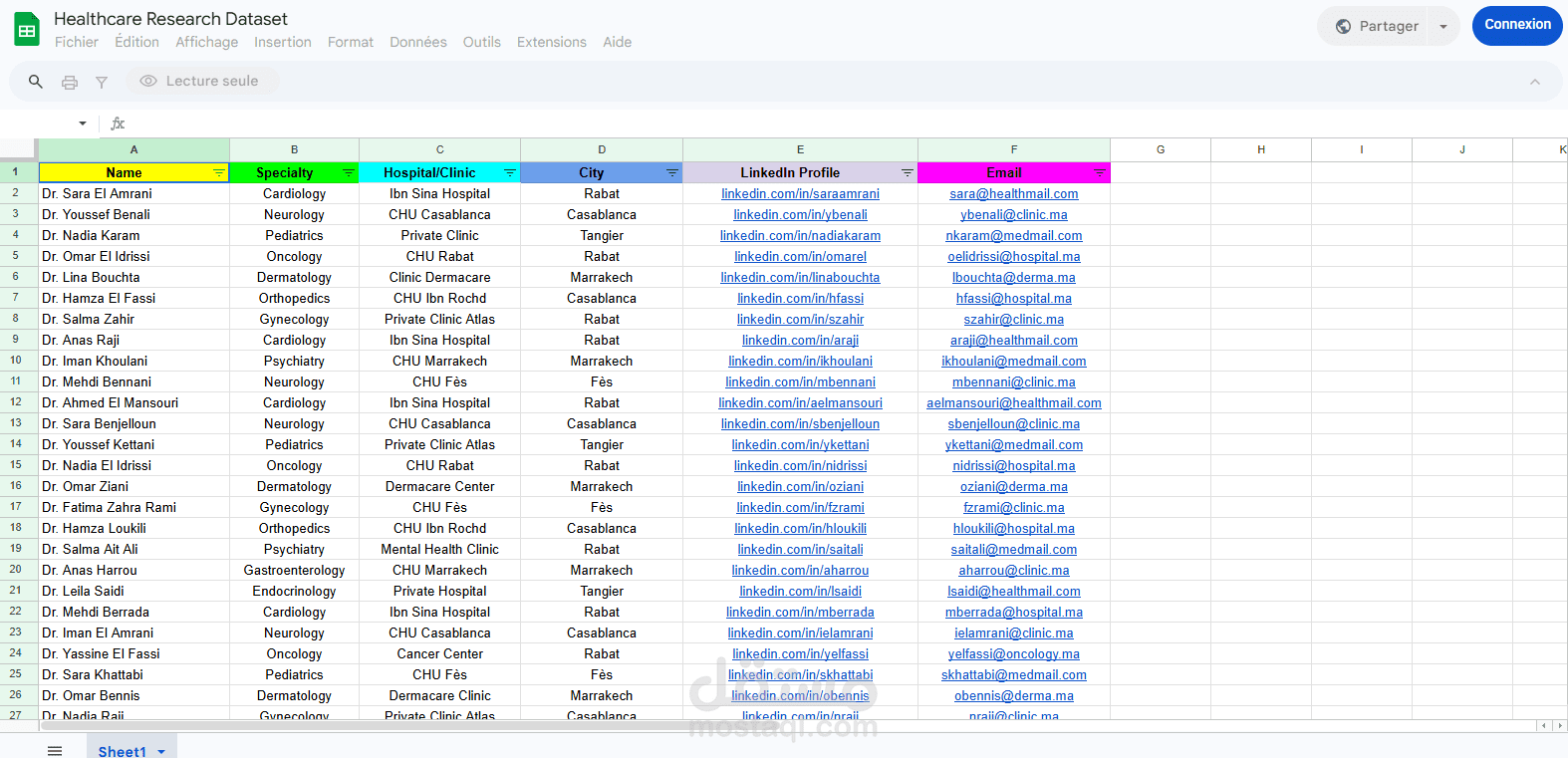This screenshot has height=758, width=1568.
Task: Open the LinkedIn Profile column filter icon
Action: tap(908, 173)
